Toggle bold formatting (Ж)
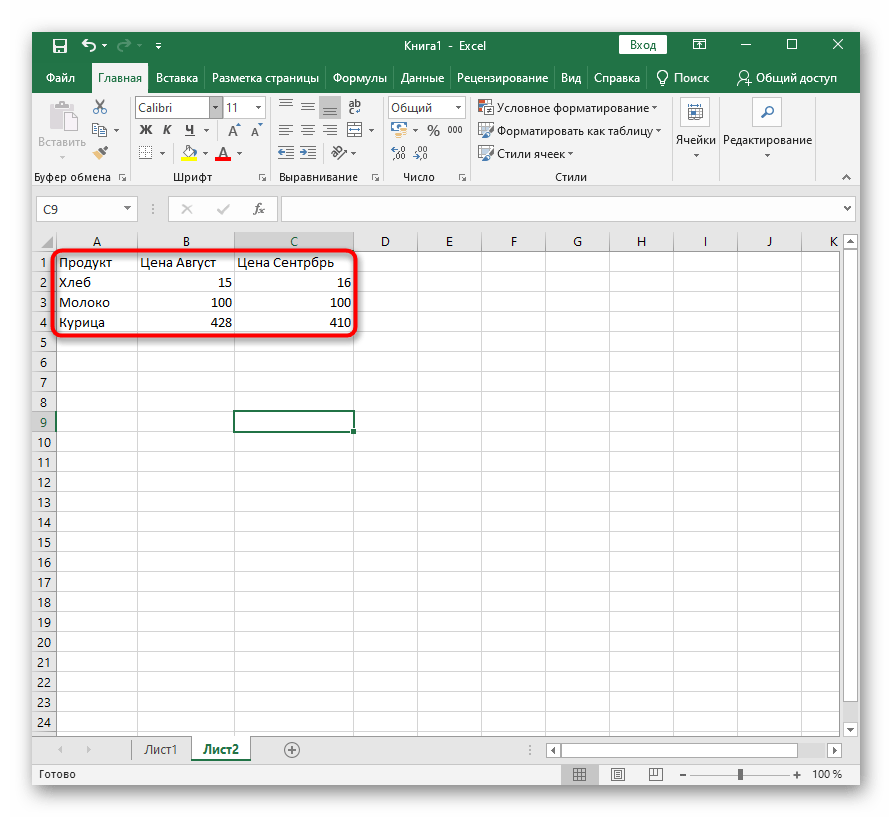Viewport: 892px width, 817px height. 146,130
